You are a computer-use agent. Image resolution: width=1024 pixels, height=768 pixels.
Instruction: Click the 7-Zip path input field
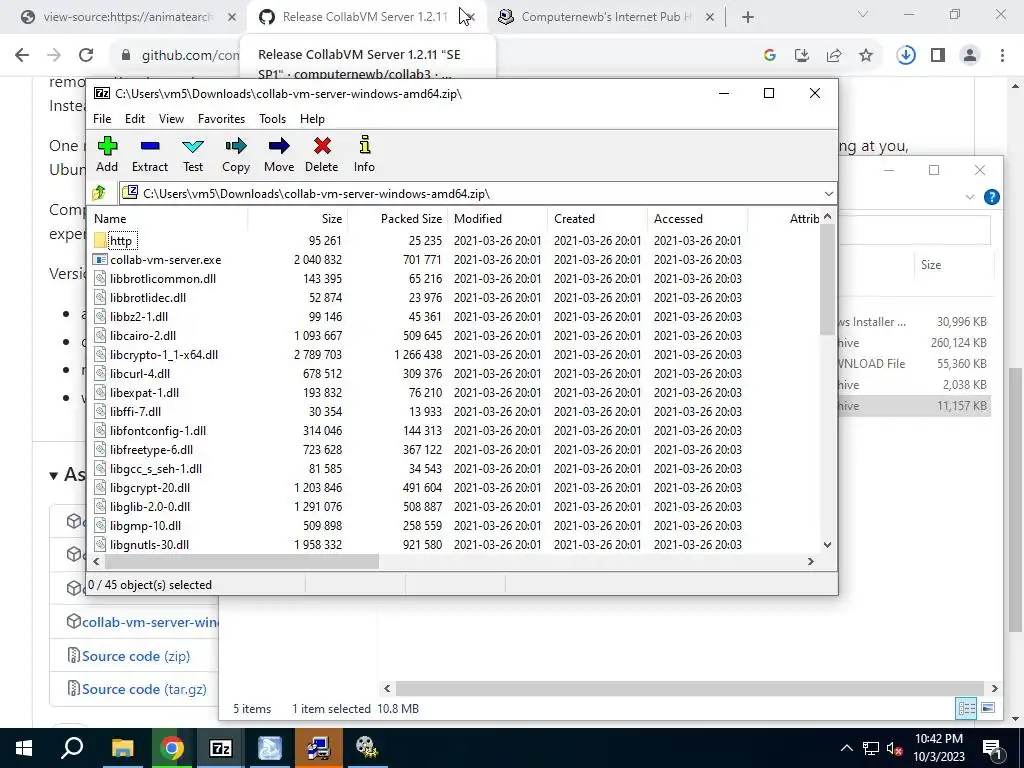(x=470, y=193)
